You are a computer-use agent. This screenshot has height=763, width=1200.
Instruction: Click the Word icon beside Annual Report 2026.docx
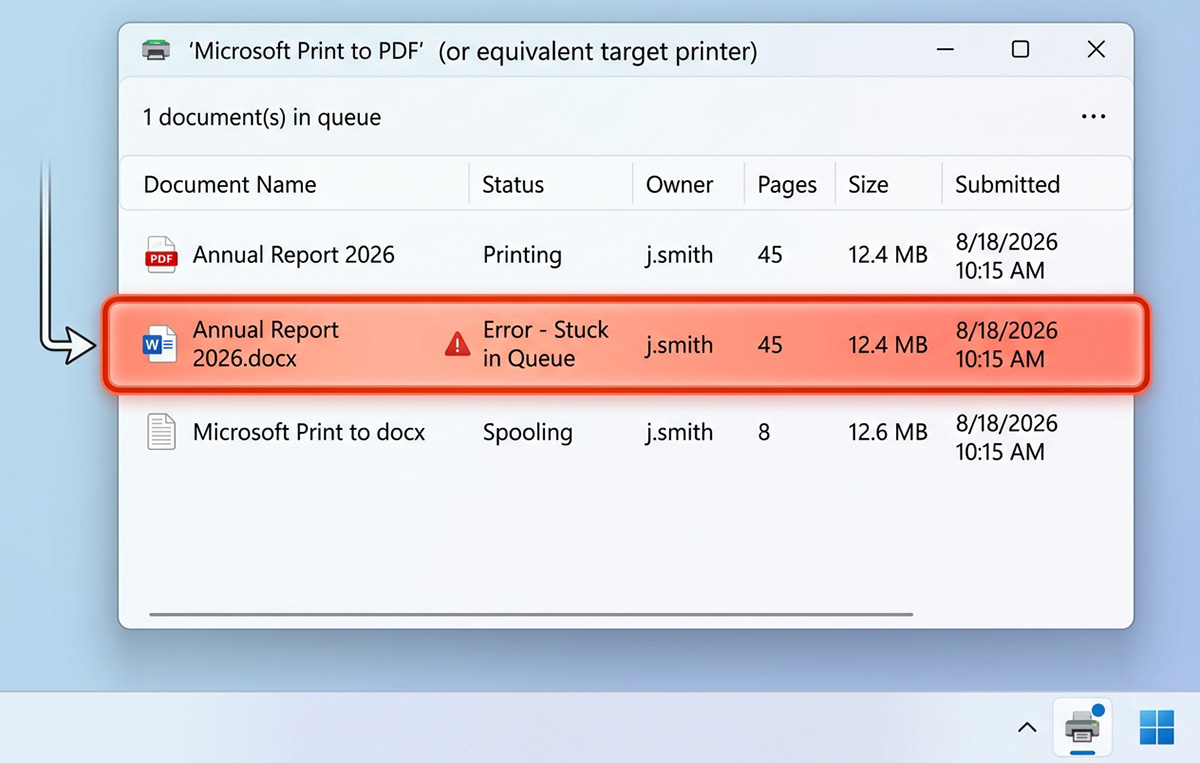coord(161,345)
